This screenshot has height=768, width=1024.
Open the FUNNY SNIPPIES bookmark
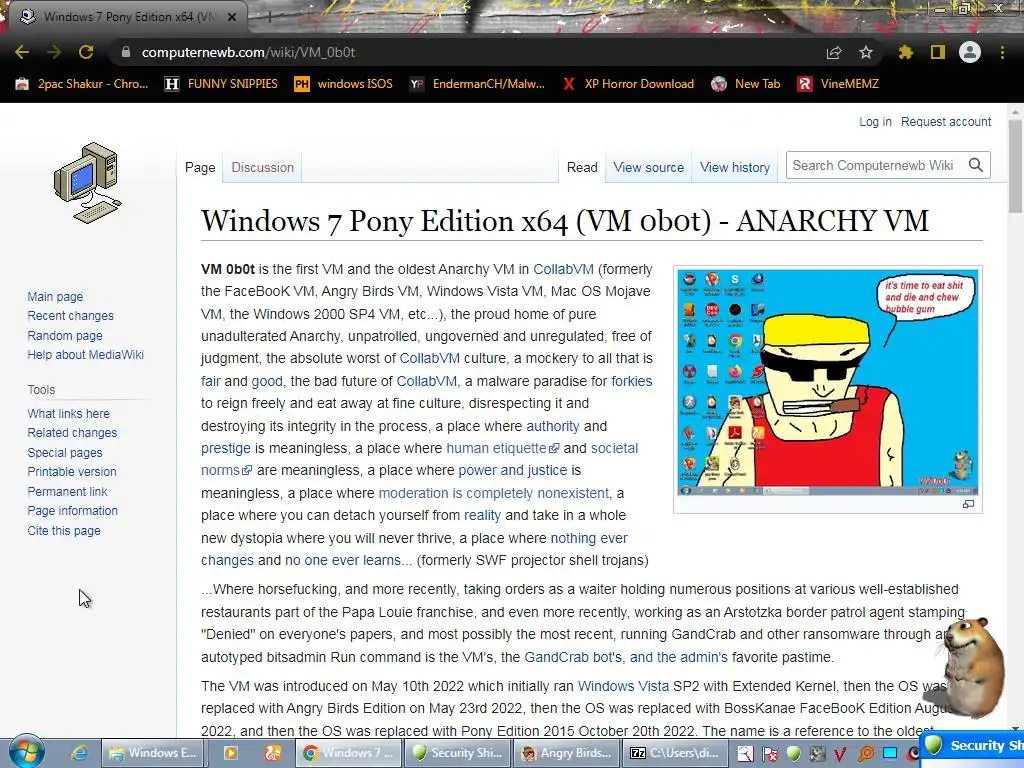tap(221, 84)
